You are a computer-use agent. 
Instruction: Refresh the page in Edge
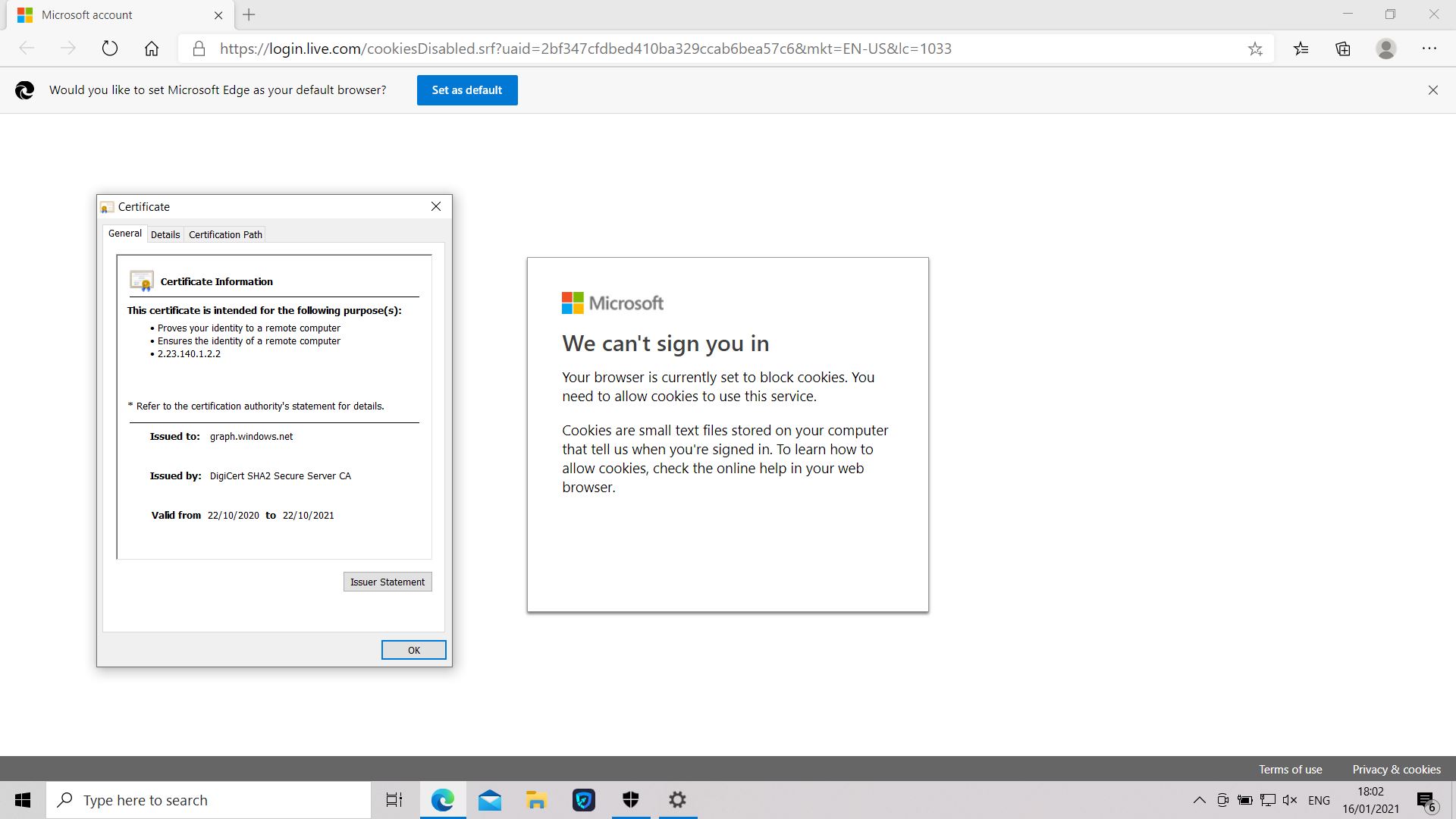(110, 49)
